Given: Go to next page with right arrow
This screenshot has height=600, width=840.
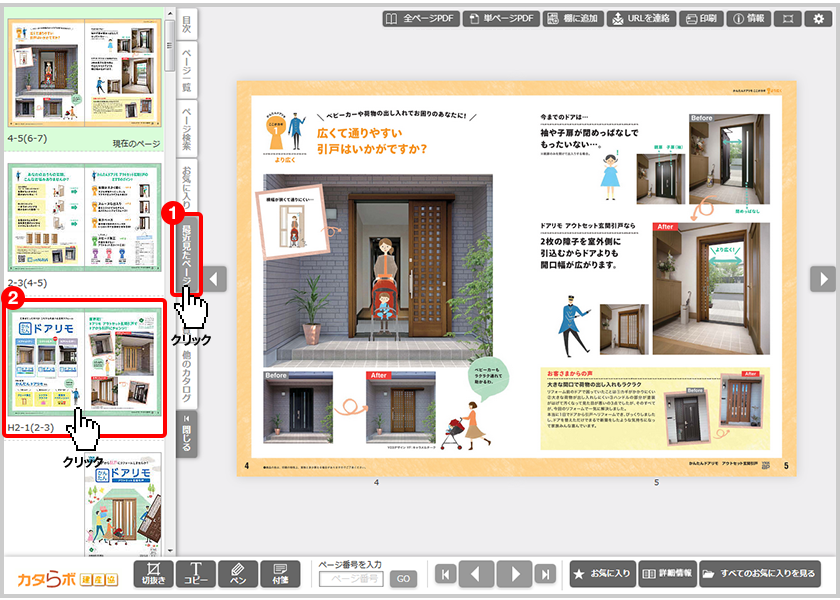Looking at the screenshot, I should point(822,279).
